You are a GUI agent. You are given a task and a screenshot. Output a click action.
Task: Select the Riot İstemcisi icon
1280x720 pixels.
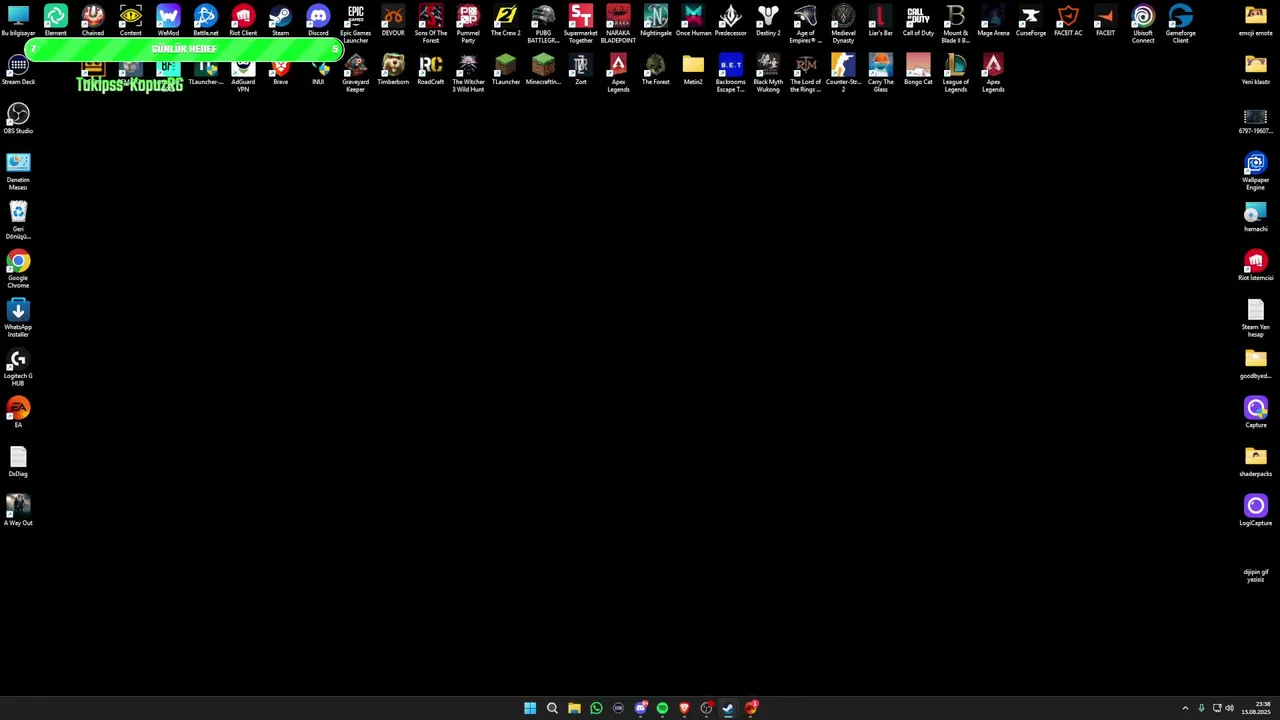click(x=1255, y=266)
